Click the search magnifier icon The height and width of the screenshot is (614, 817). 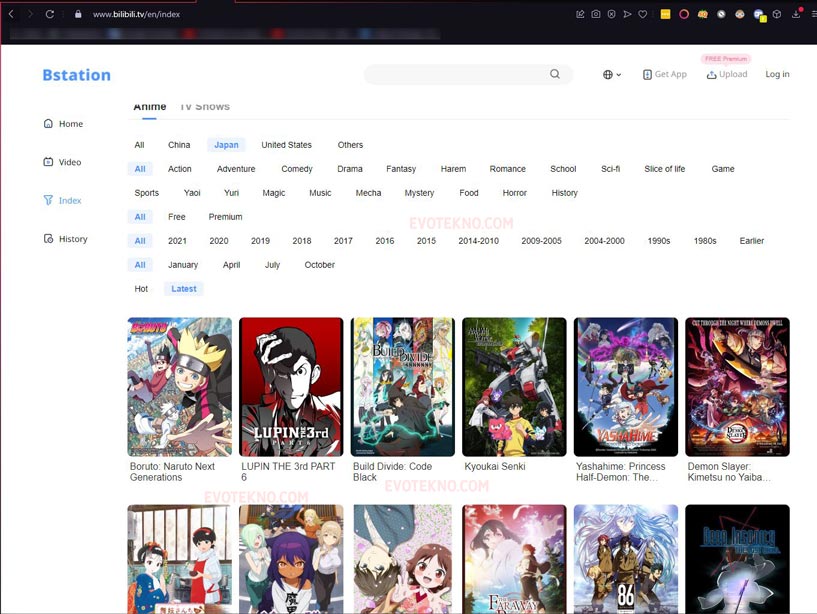(x=555, y=74)
